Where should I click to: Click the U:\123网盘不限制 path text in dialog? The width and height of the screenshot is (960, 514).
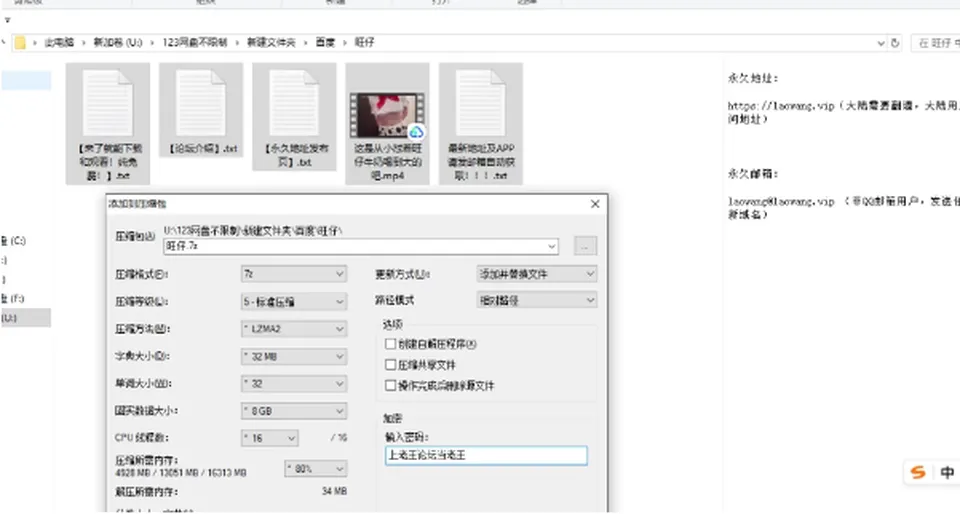pyautogui.click(x=253, y=231)
